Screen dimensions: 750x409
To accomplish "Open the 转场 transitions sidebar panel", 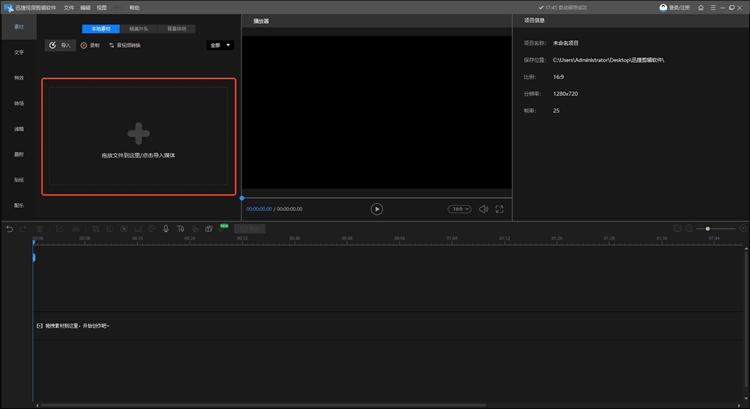I will tap(19, 103).
